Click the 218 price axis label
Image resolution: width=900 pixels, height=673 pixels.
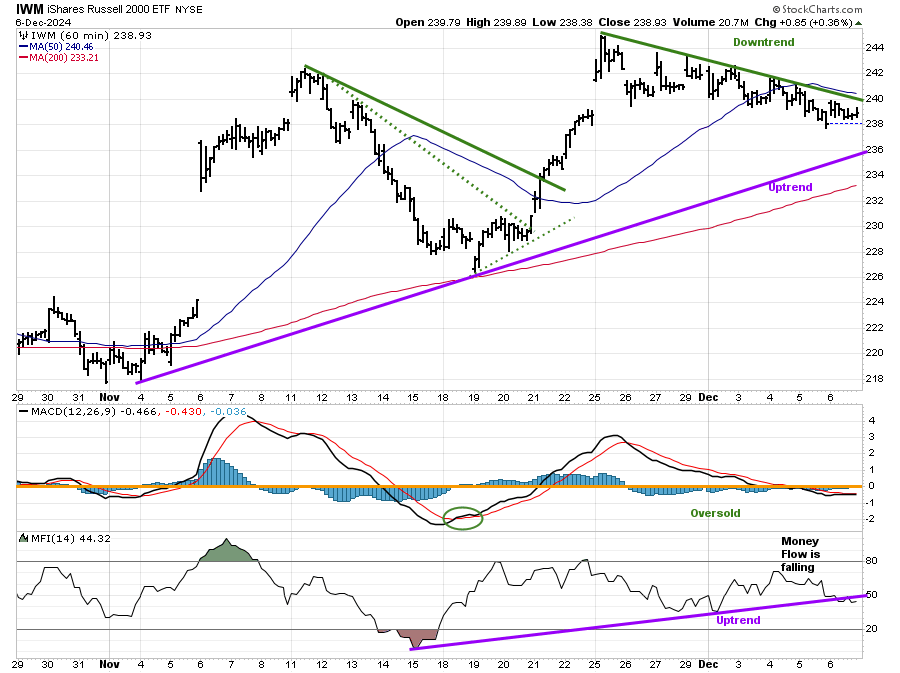click(x=874, y=379)
